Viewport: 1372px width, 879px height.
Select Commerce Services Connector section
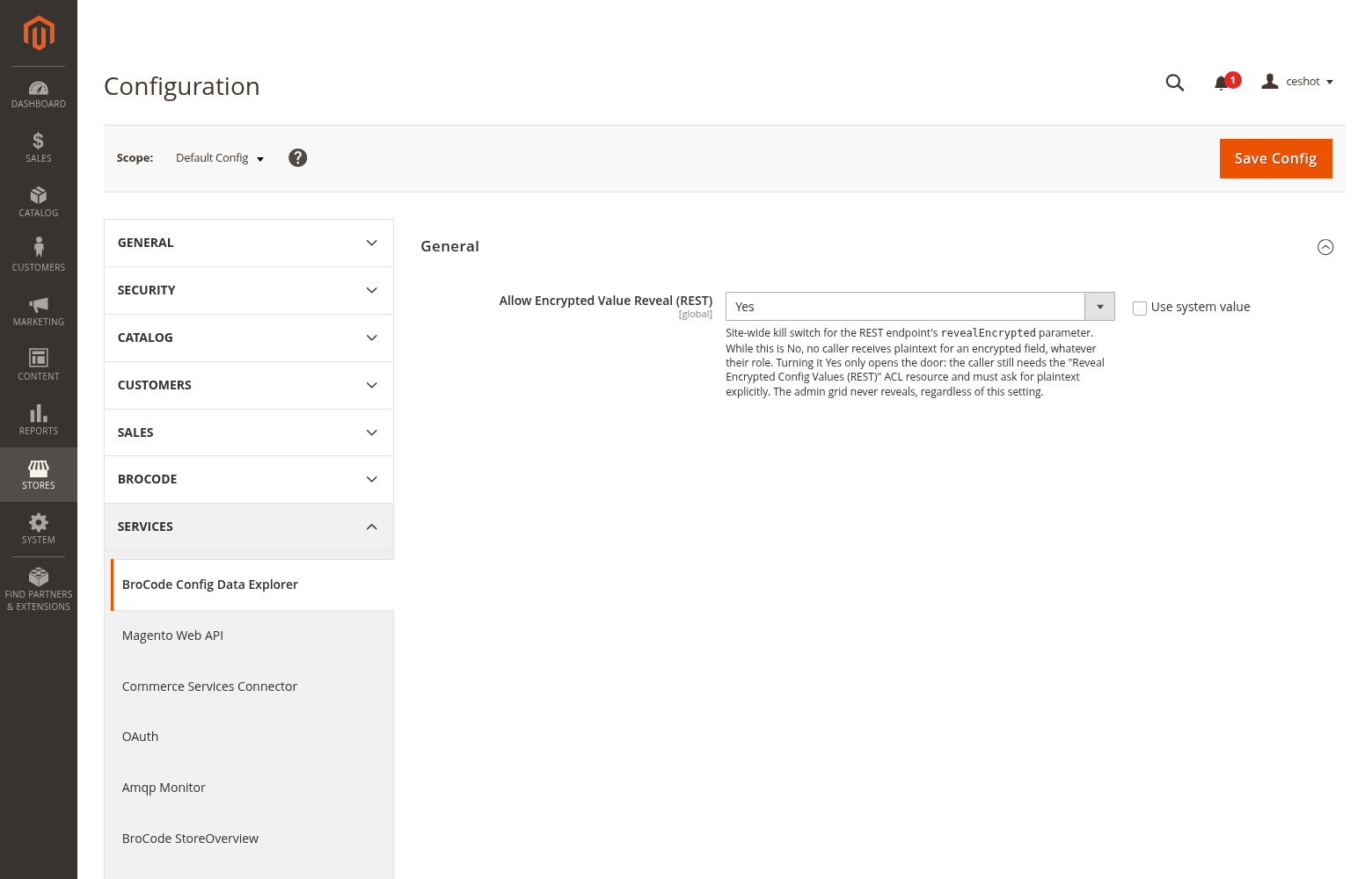[252, 686]
